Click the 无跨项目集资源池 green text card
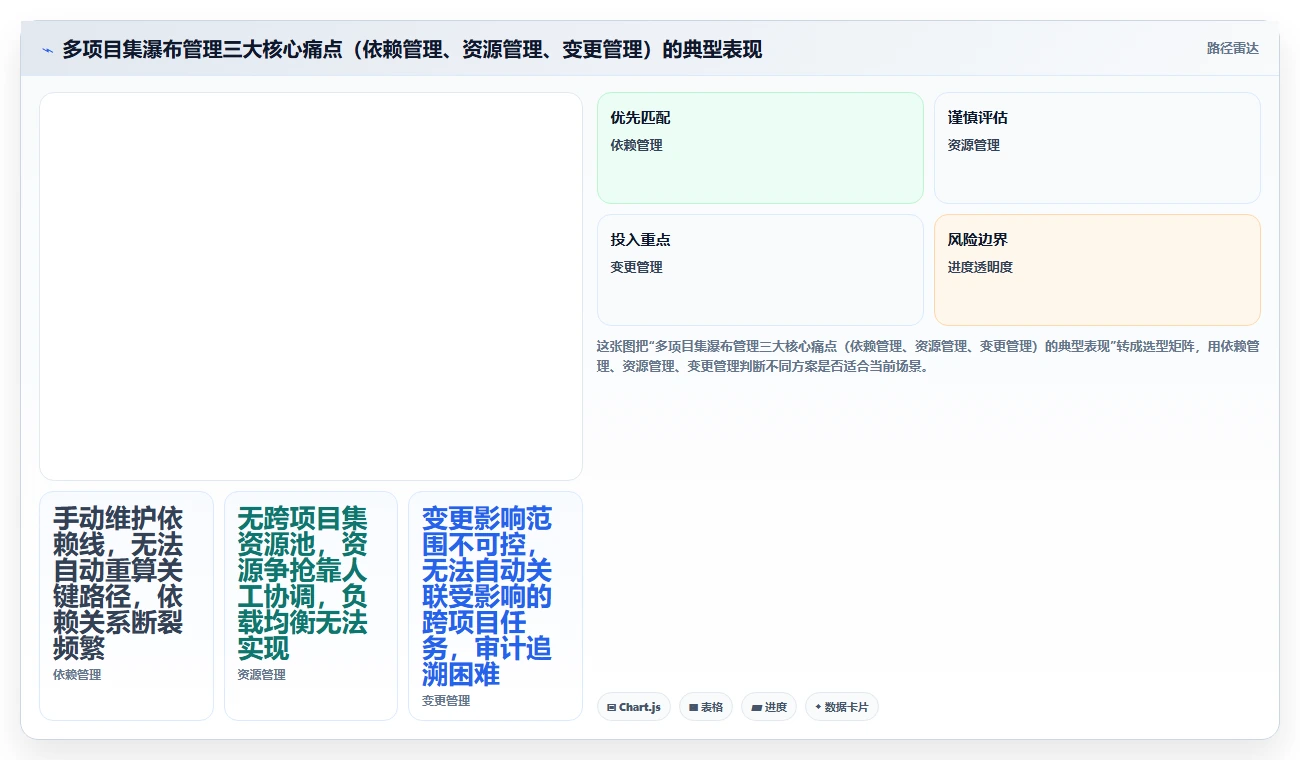 (x=311, y=605)
